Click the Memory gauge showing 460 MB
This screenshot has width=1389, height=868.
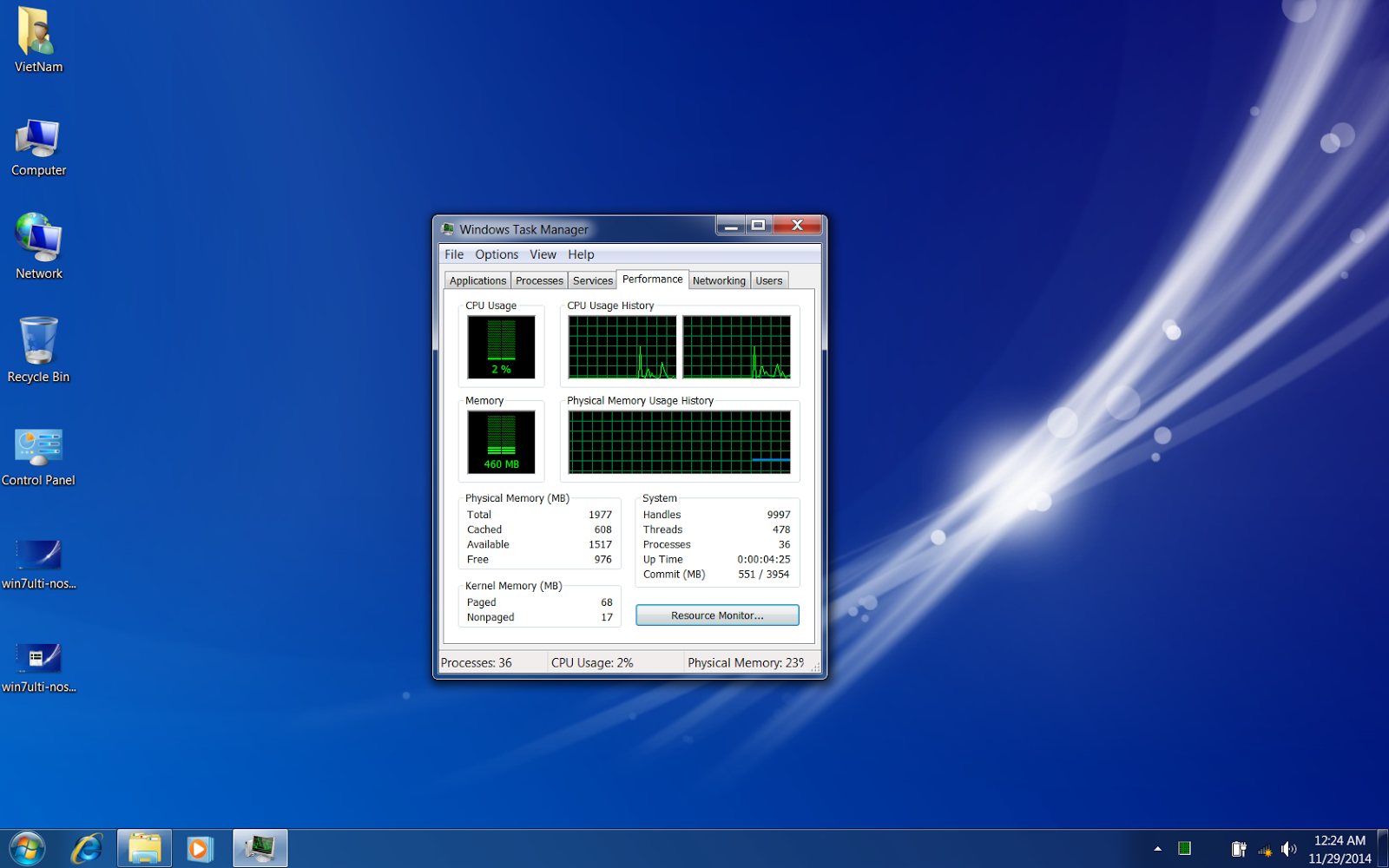[501, 442]
